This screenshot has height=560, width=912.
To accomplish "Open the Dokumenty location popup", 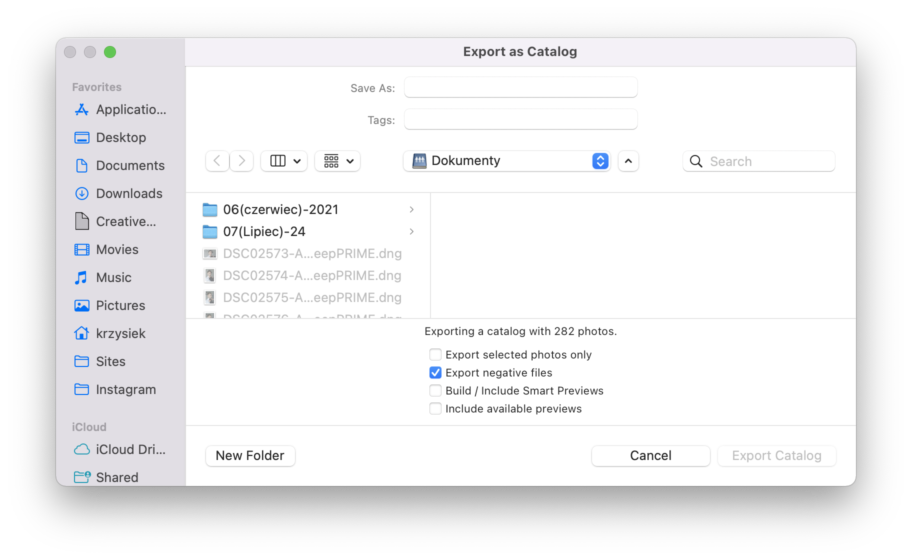I will [x=509, y=161].
